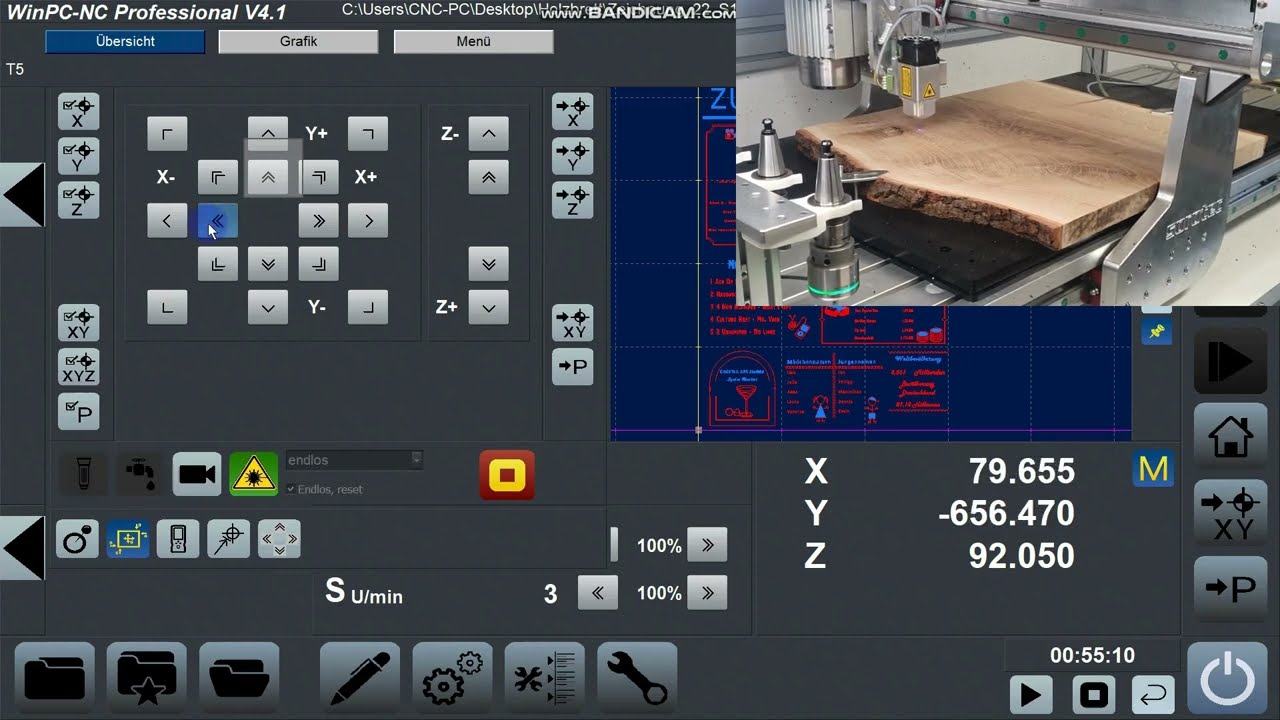
Task: Jog slow Y- single chevron down
Action: (268, 307)
